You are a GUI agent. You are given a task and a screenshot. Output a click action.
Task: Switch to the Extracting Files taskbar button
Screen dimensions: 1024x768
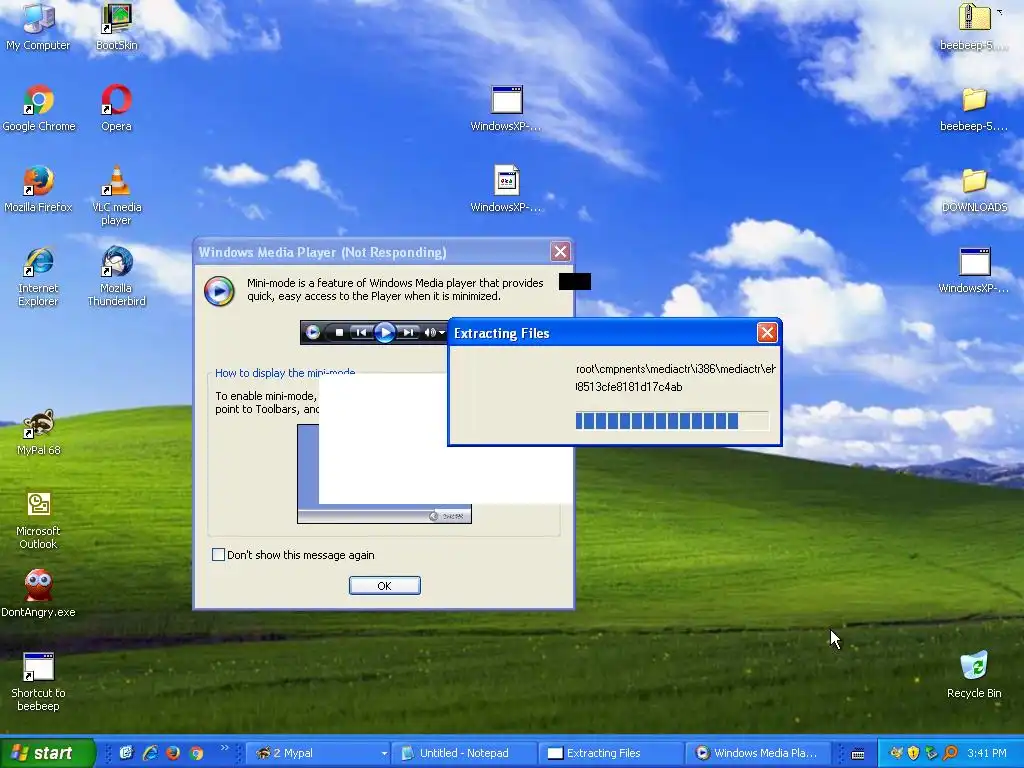tap(611, 753)
